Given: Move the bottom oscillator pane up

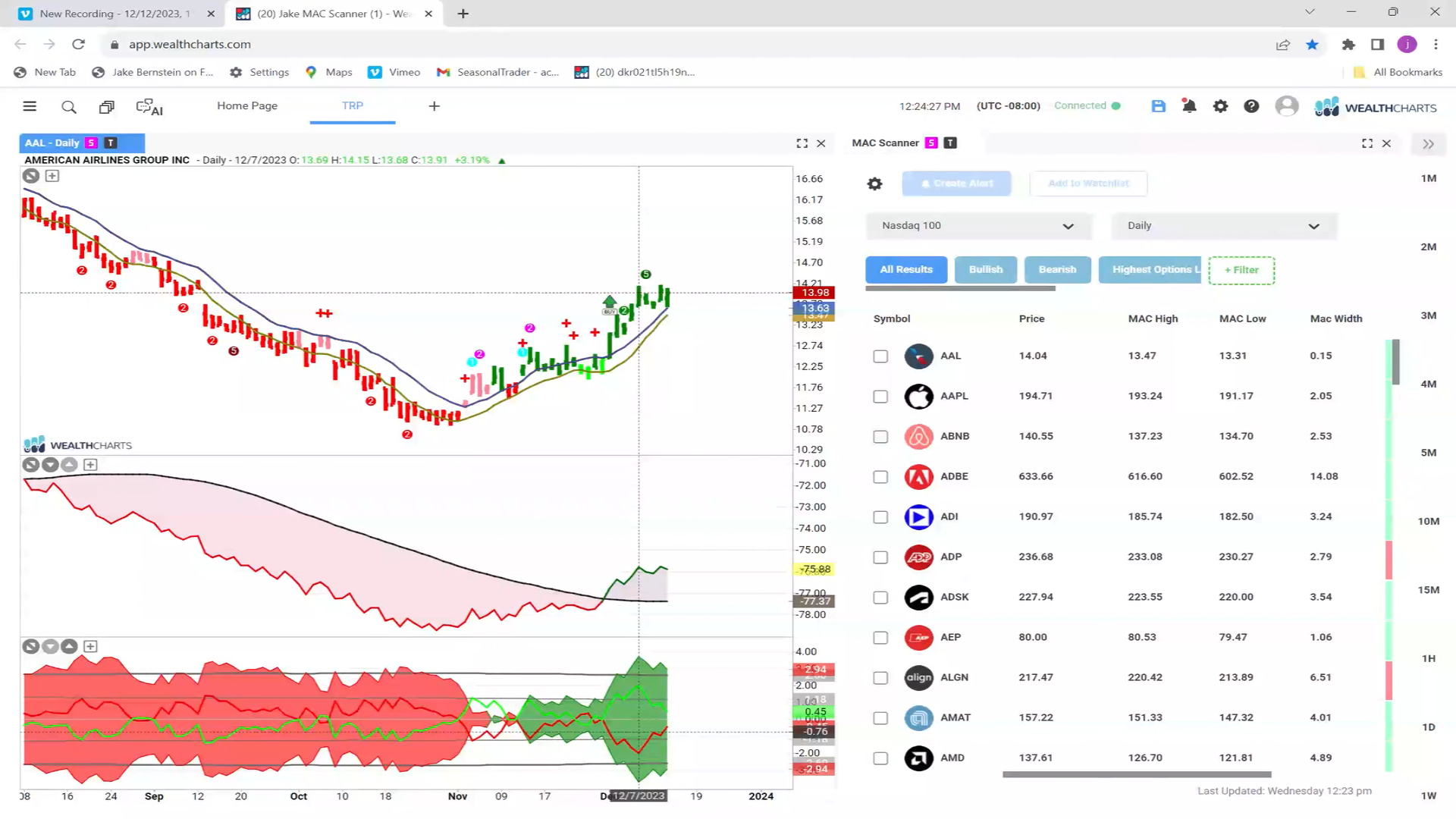Looking at the screenshot, I should tap(69, 647).
